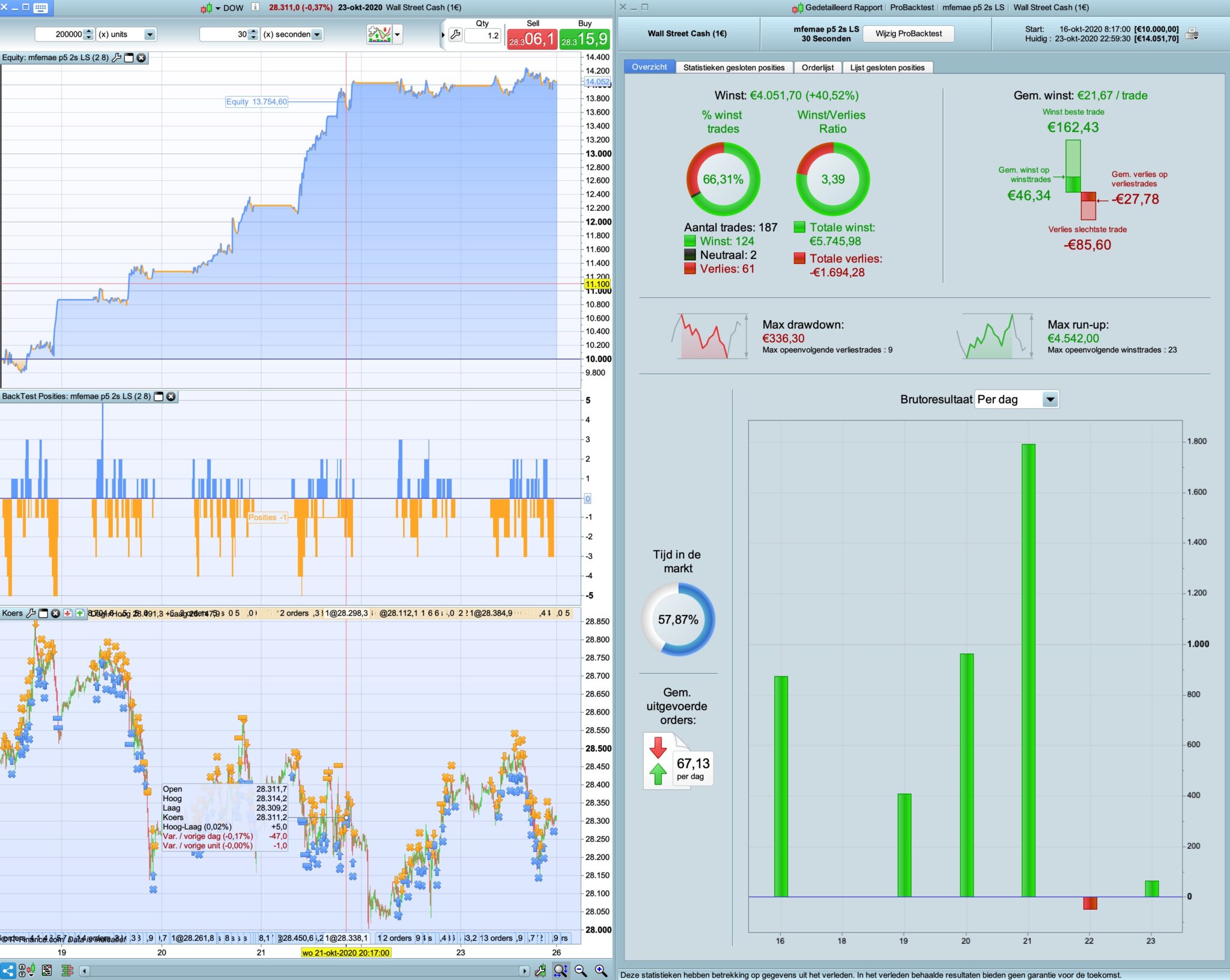Toggle the order book ladder icon

pos(67,970)
